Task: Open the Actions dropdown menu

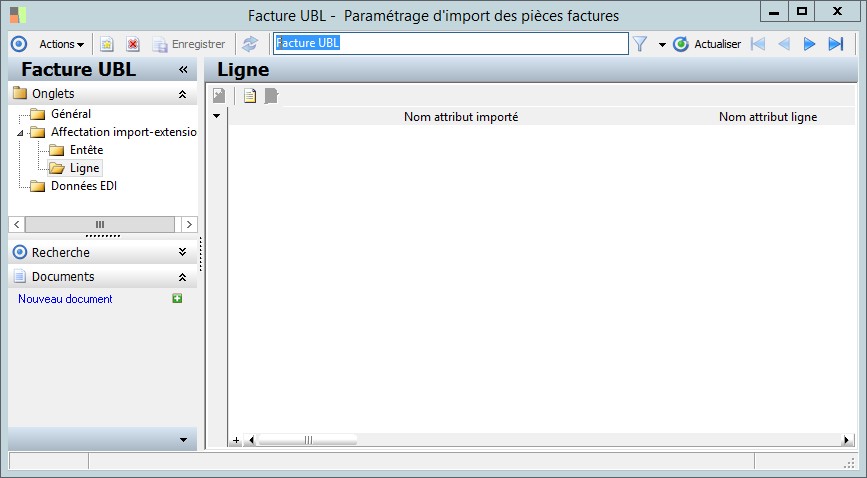Action: point(61,44)
